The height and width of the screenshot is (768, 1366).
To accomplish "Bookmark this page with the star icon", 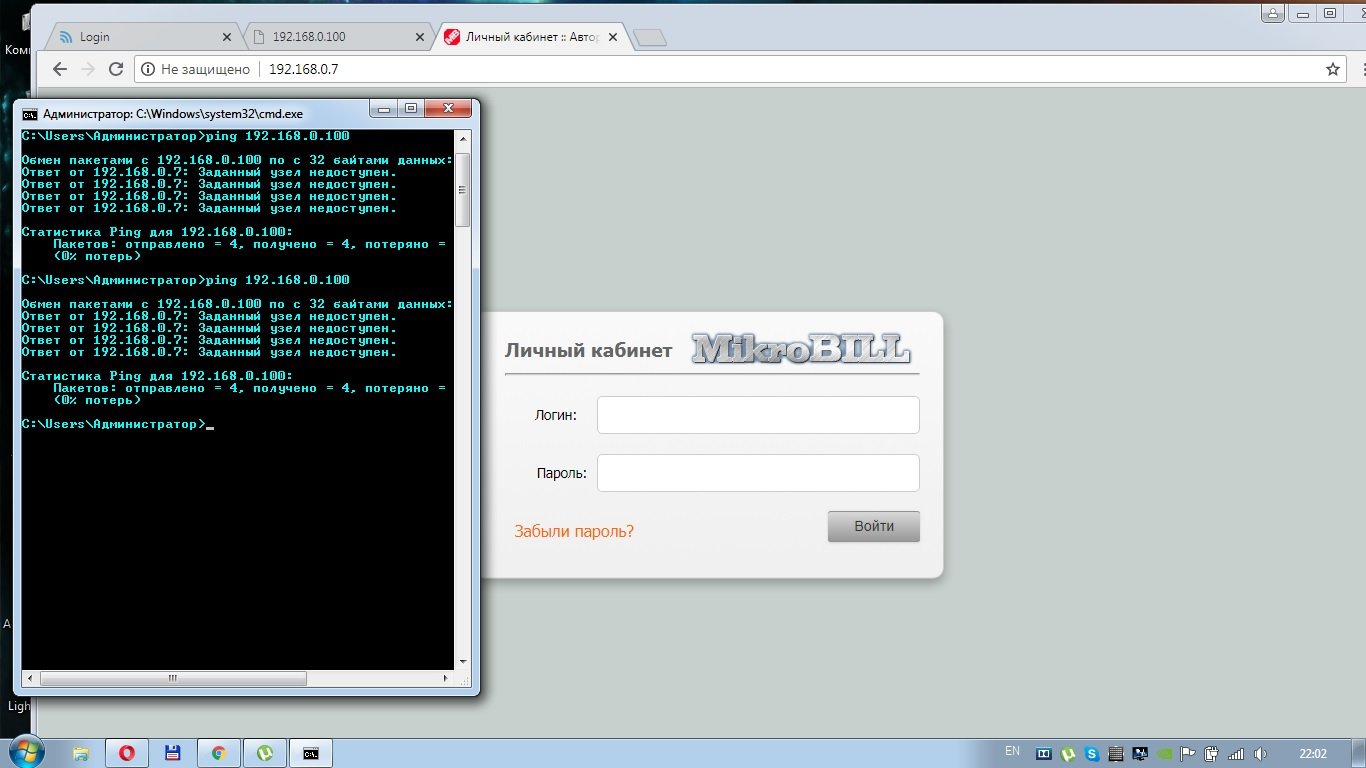I will click(x=1332, y=69).
